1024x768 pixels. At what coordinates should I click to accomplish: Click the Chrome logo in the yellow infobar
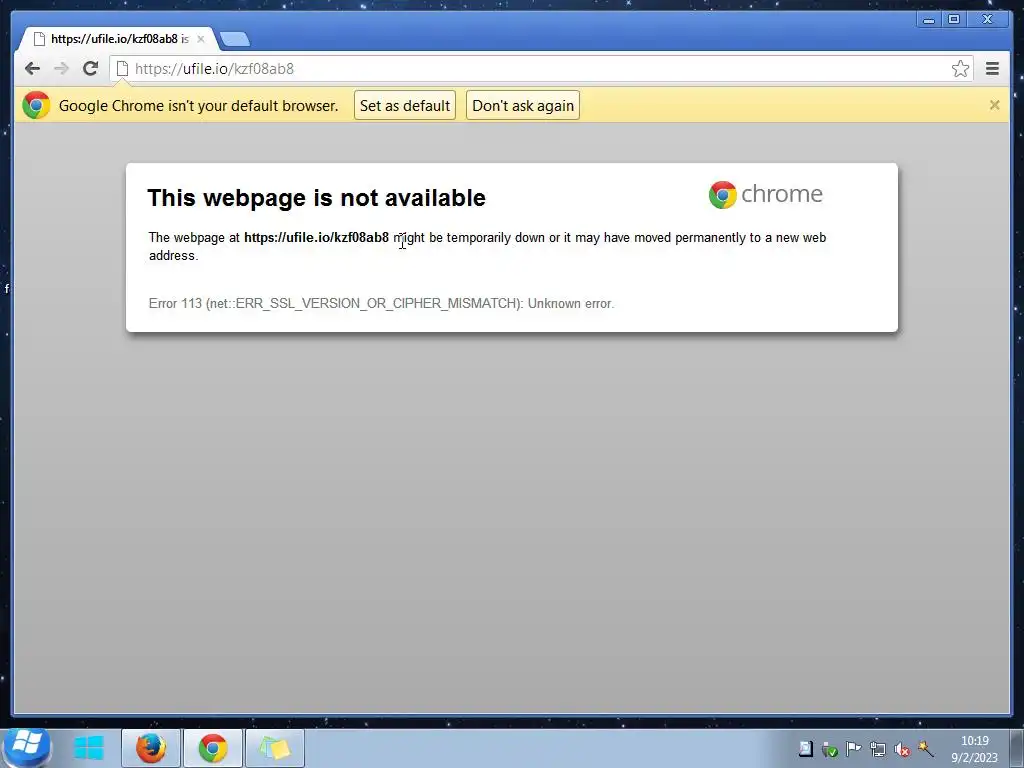(x=36, y=105)
